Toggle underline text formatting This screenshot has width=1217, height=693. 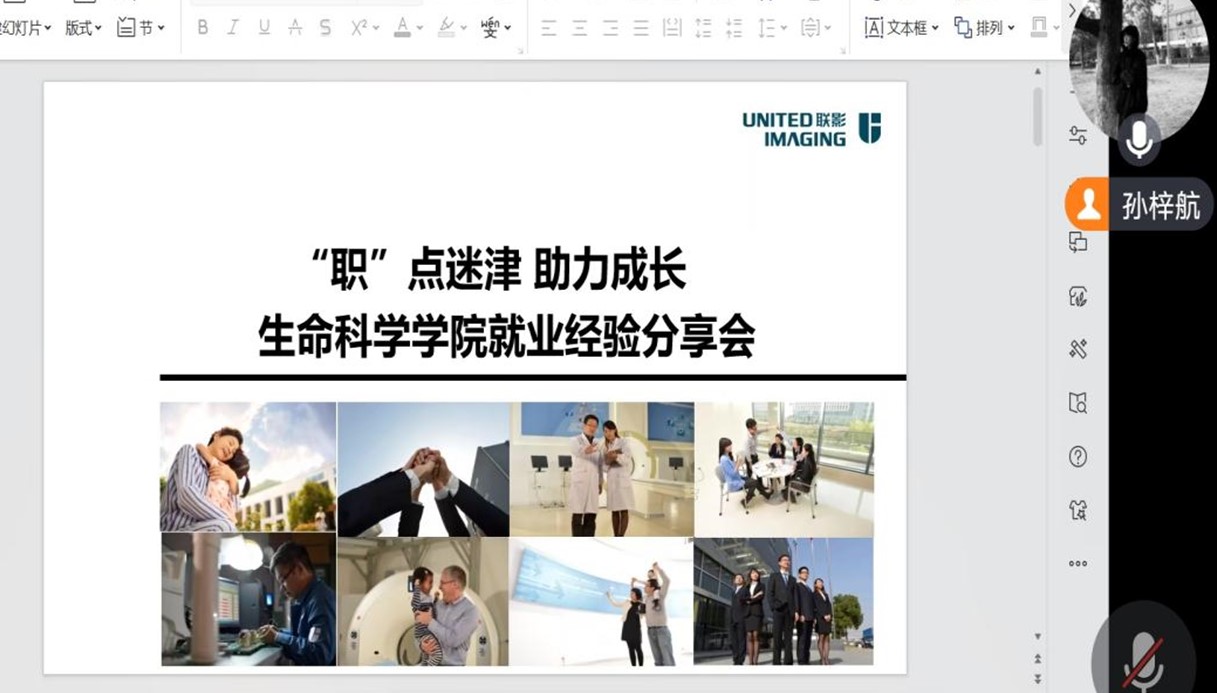click(x=264, y=28)
